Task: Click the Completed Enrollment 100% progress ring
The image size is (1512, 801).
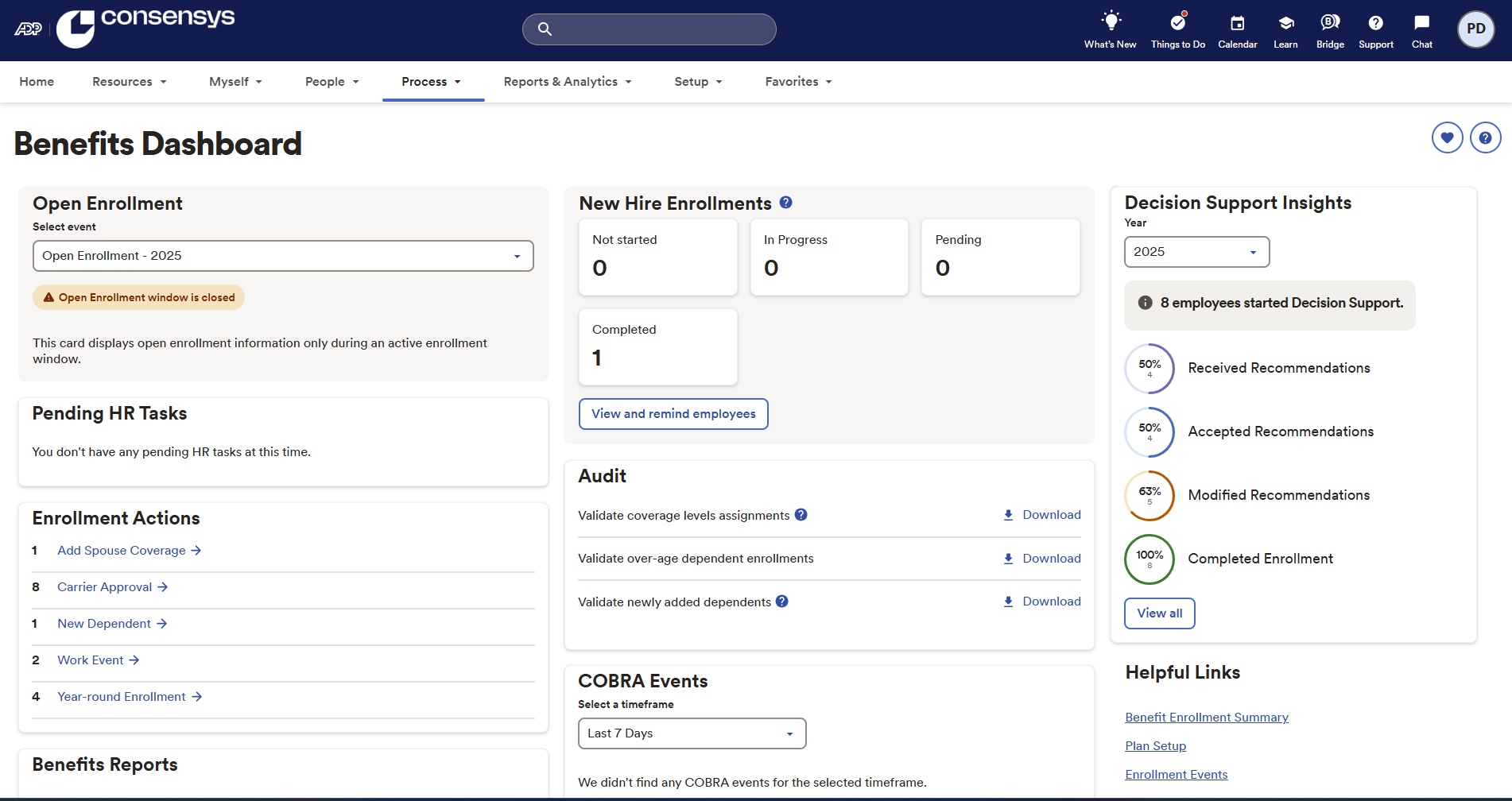Action: [x=1150, y=559]
